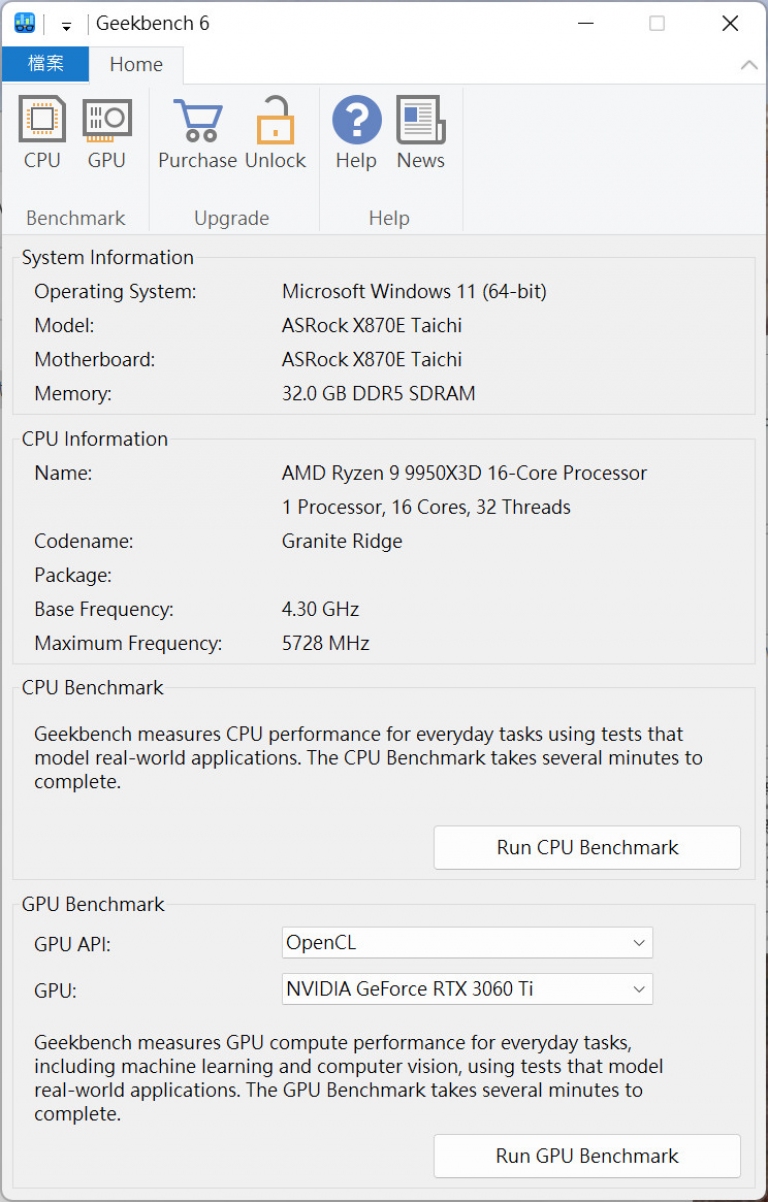
Task: Click the 'Maximum Frequency:' label
Action: [128, 643]
